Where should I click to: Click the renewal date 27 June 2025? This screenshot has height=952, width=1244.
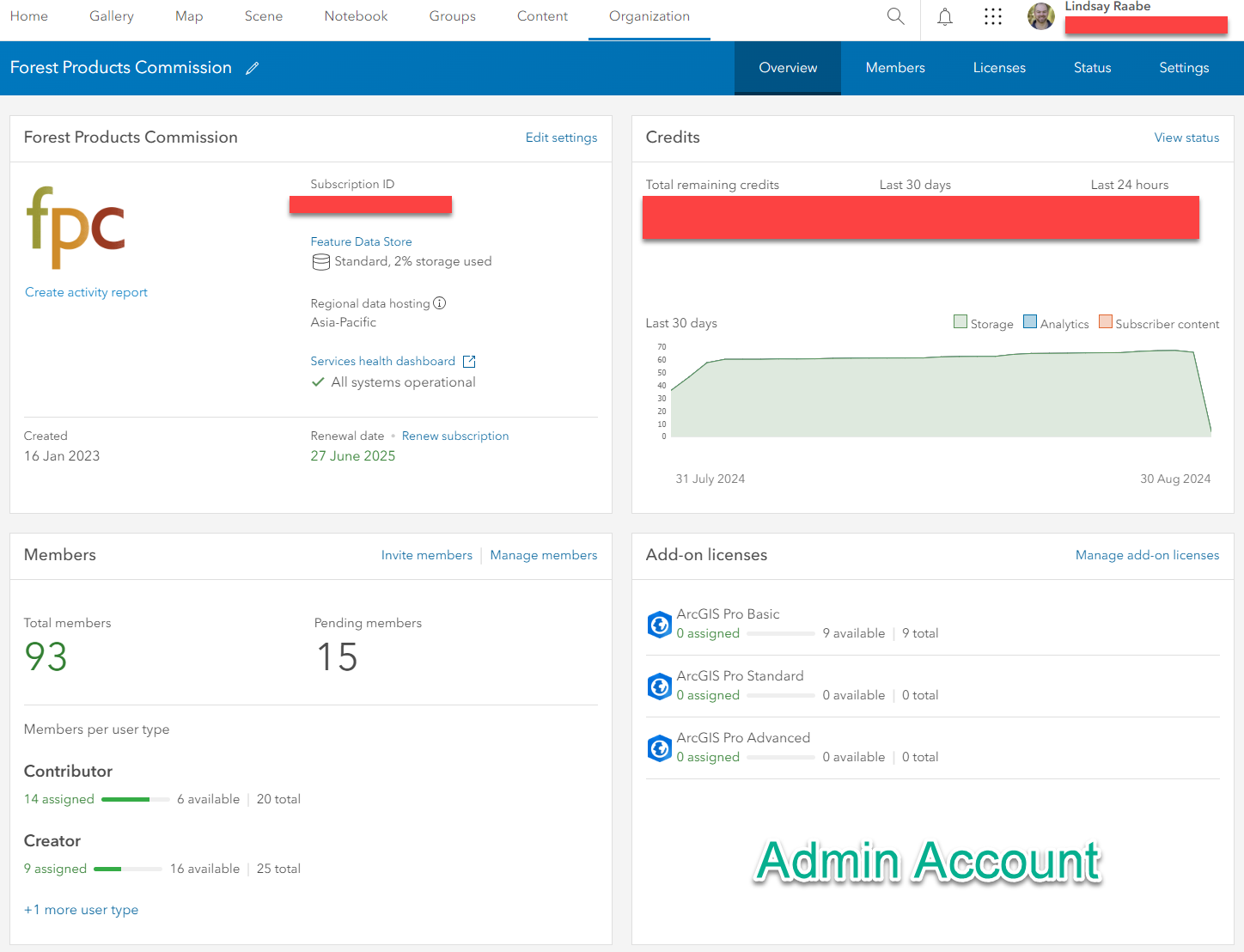[353, 456]
